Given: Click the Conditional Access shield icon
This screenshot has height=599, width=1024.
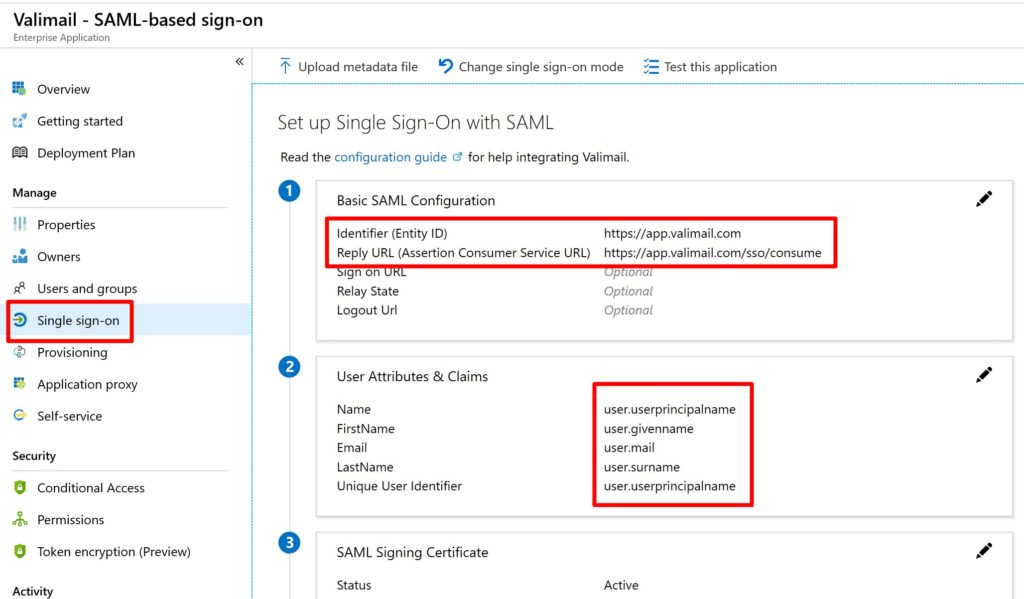Looking at the screenshot, I should (x=19, y=488).
